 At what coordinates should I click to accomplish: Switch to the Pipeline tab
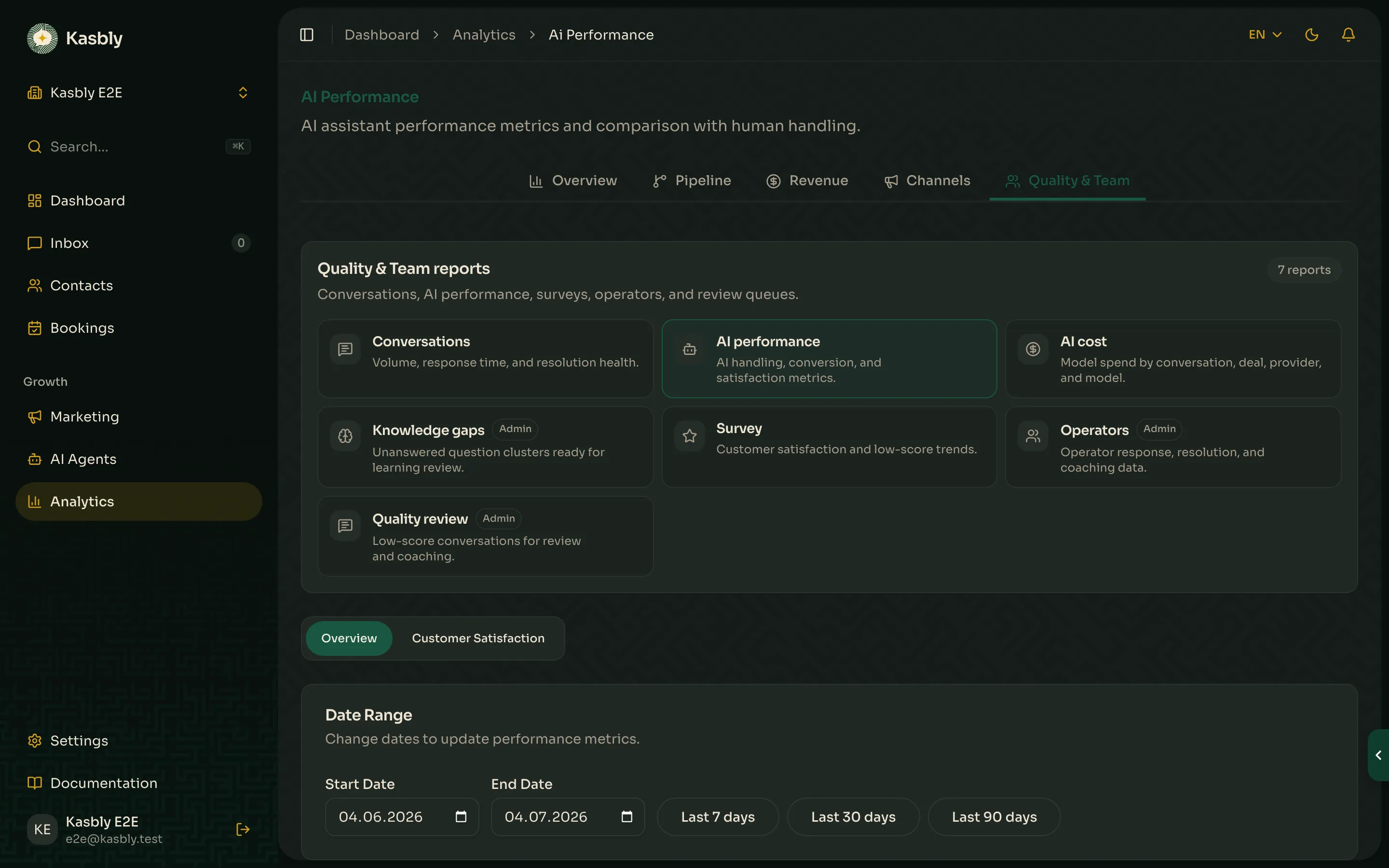692,181
